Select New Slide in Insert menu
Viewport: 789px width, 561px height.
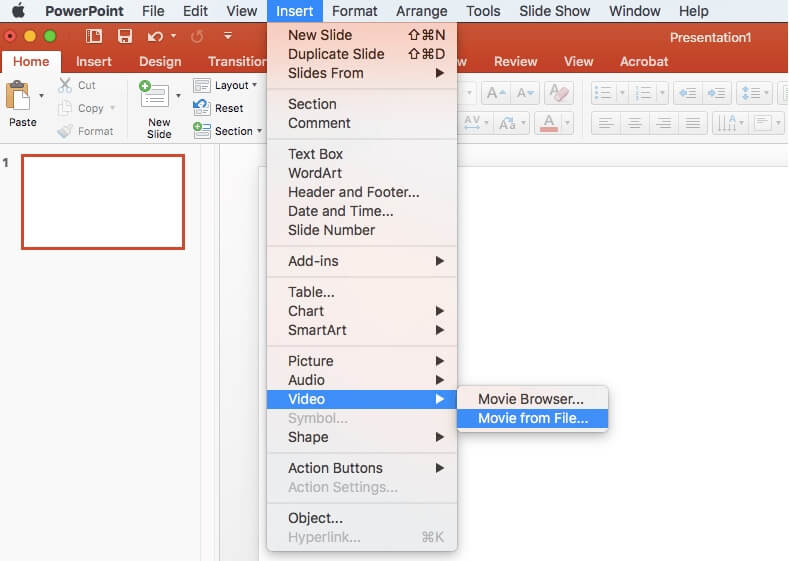click(362, 35)
